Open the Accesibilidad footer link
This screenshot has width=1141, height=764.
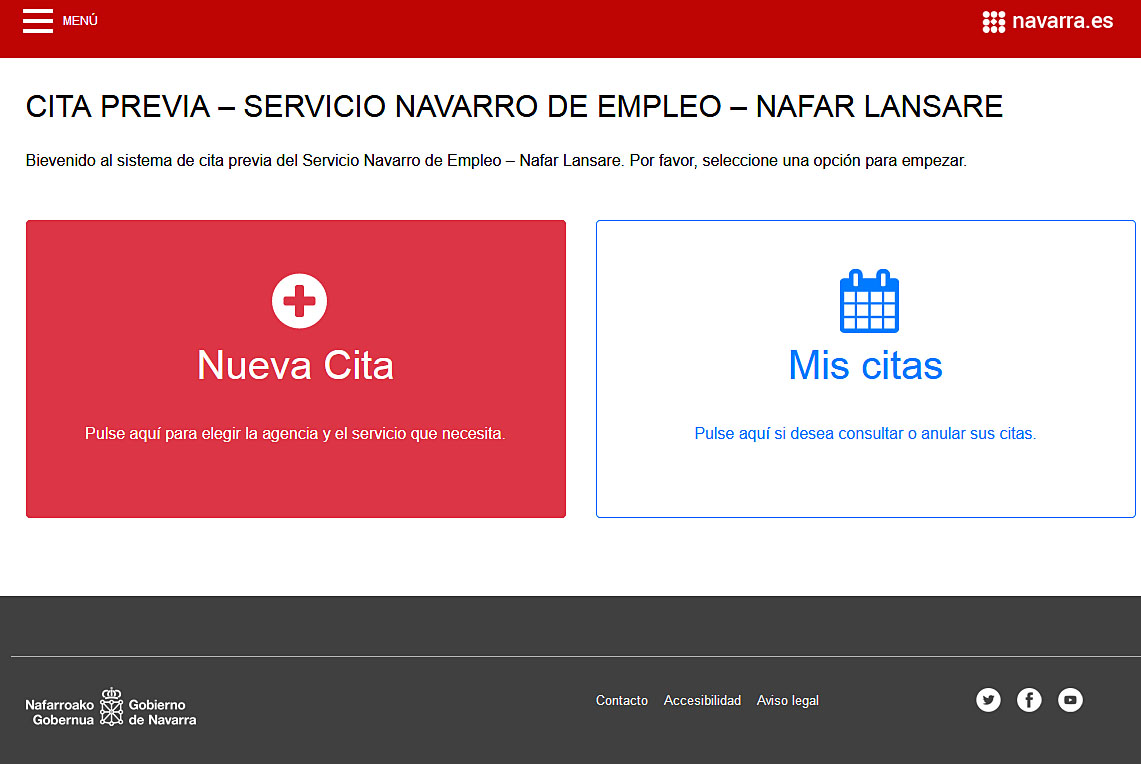[x=702, y=701]
